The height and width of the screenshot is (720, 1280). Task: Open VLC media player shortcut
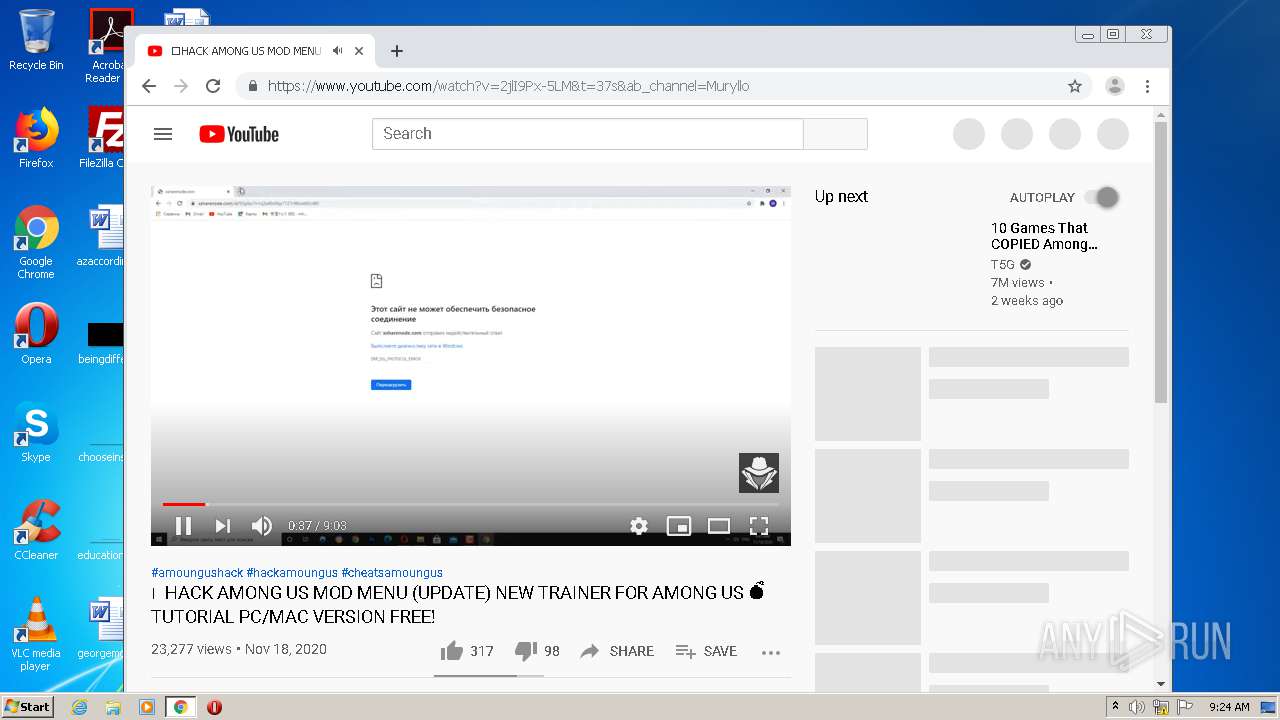point(36,634)
